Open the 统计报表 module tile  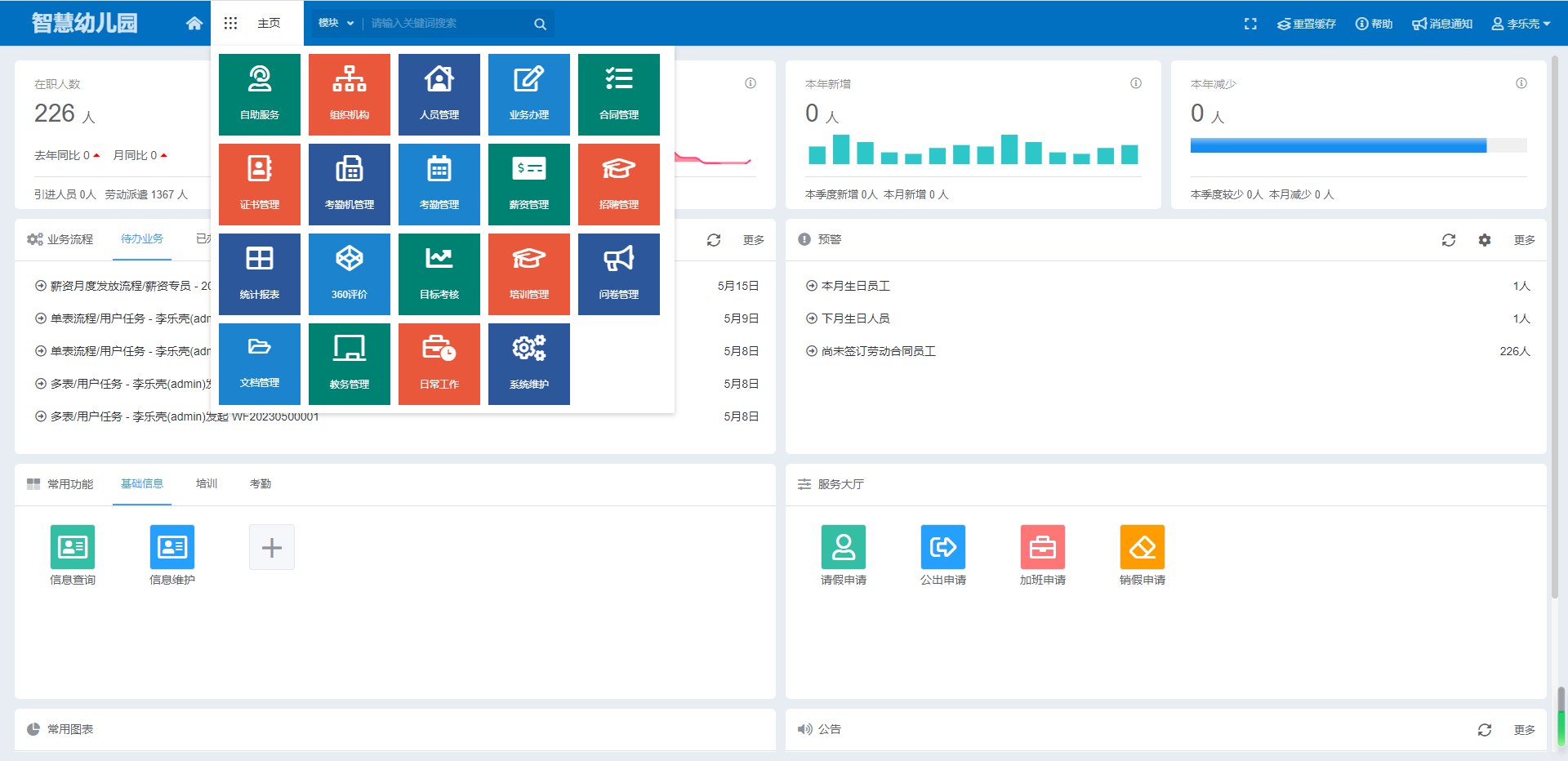pyautogui.click(x=260, y=274)
